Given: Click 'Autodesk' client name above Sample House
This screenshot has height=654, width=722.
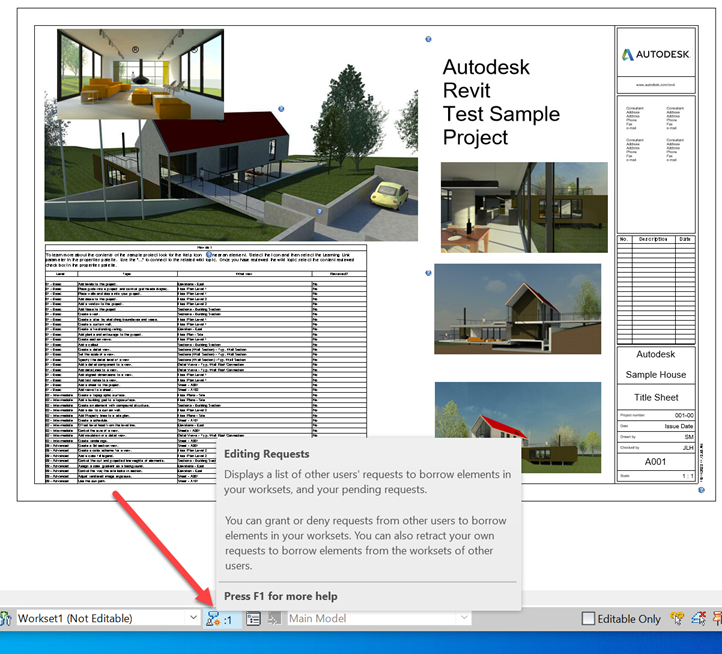Looking at the screenshot, I should (x=656, y=354).
